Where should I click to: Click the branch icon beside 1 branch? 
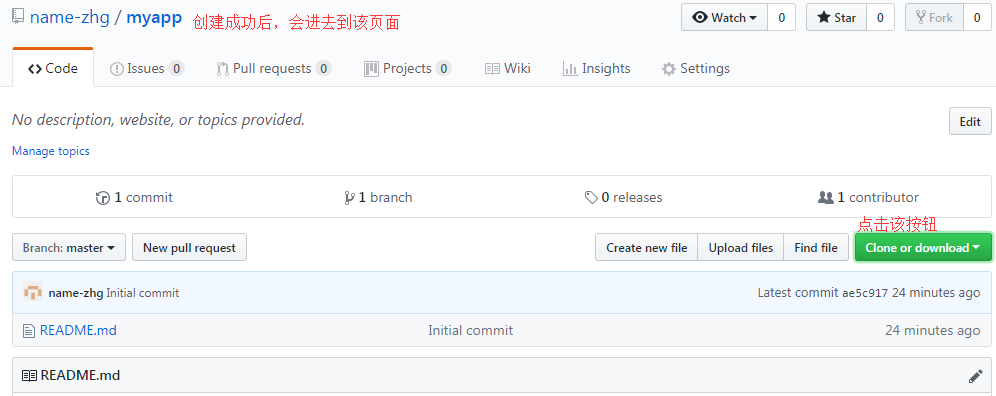pyautogui.click(x=349, y=198)
